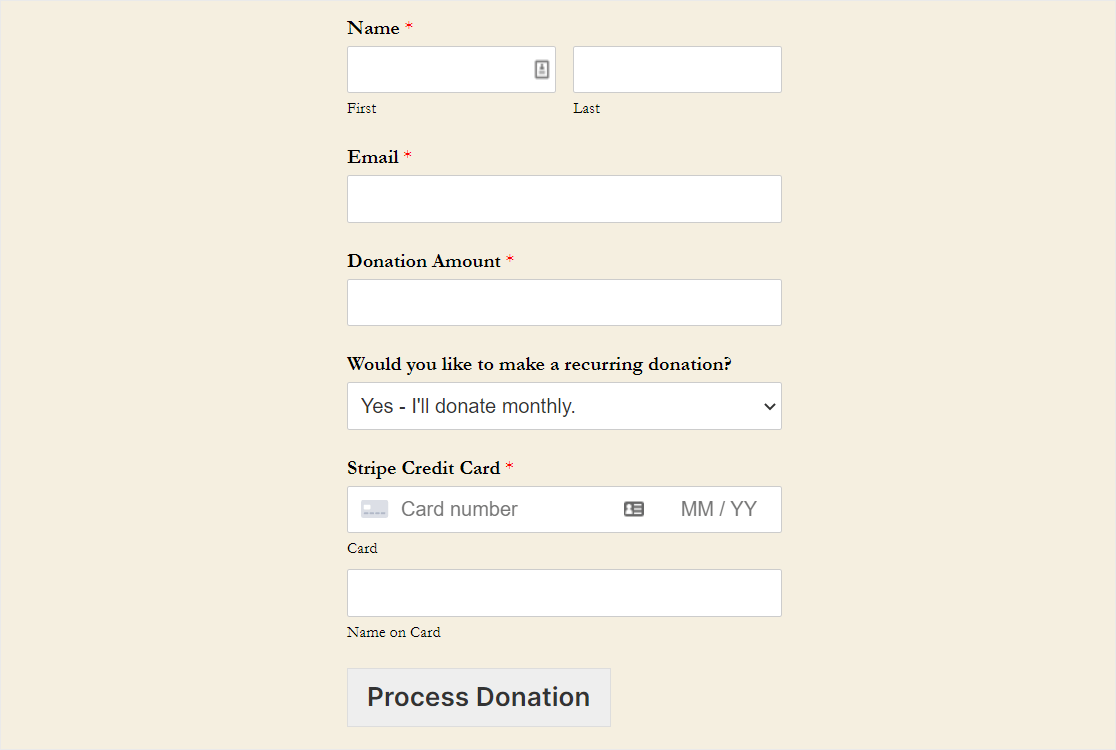
Task: Click the credit card icon before Card number
Action: [375, 509]
